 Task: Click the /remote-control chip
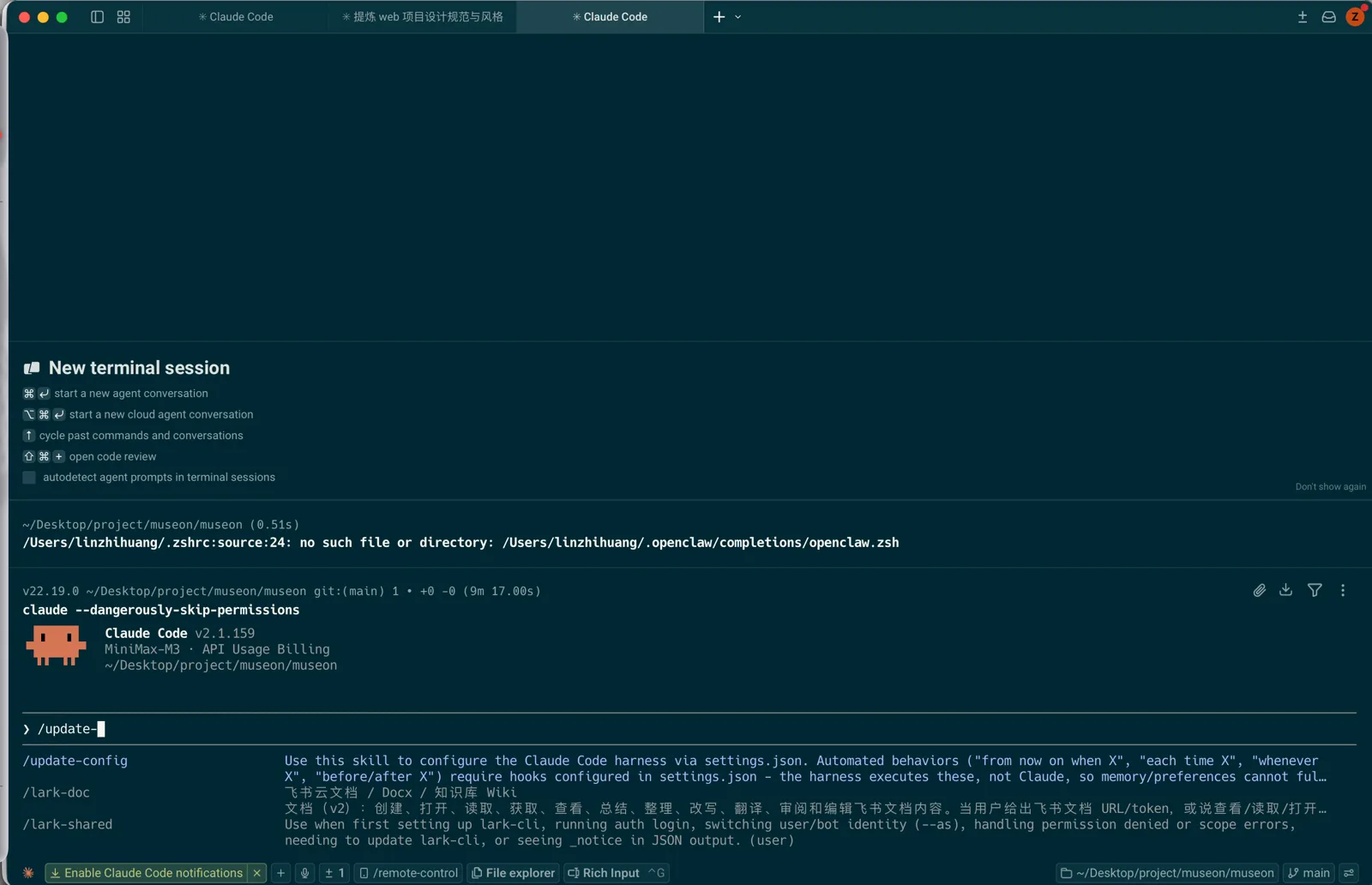pos(408,873)
